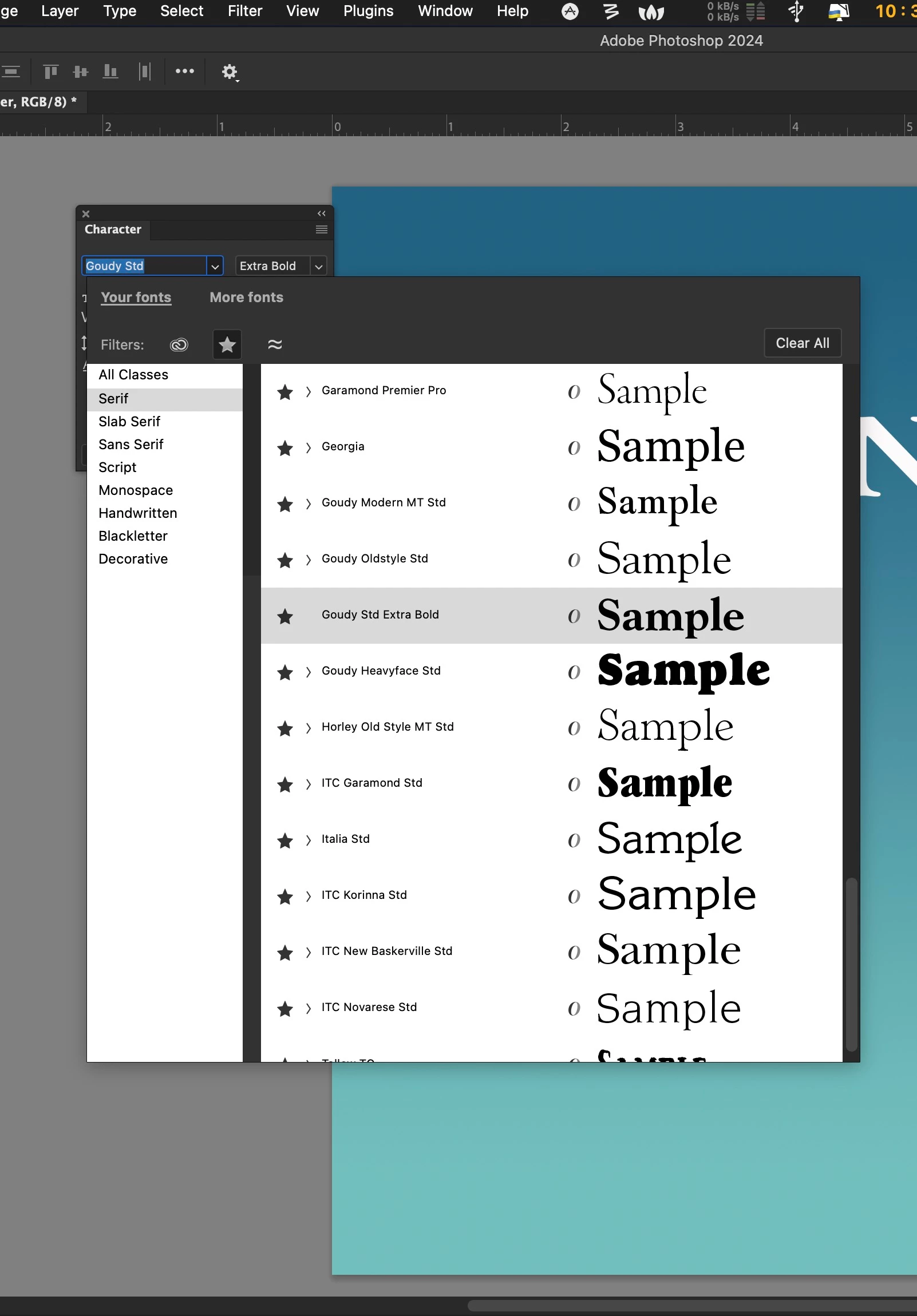The width and height of the screenshot is (917, 1316).
Task: Toggle favorite star for Goudy Modern MT Std
Action: coord(285,505)
